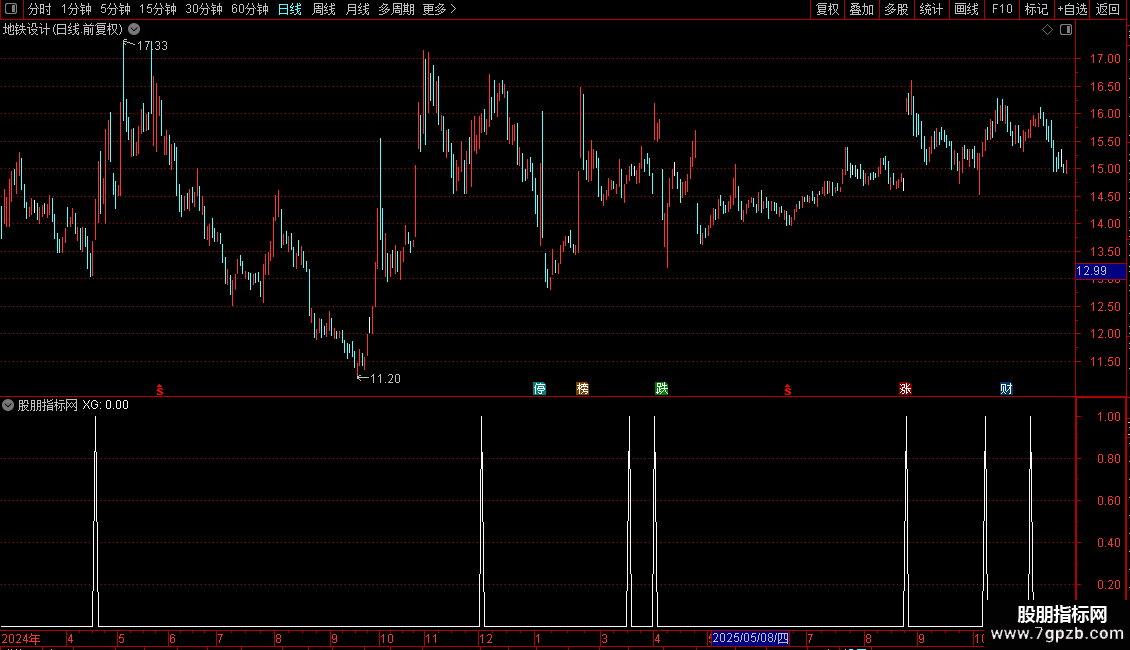The width and height of the screenshot is (1130, 650).
Task: Click the 12.99 current price label
Action: (x=1100, y=271)
